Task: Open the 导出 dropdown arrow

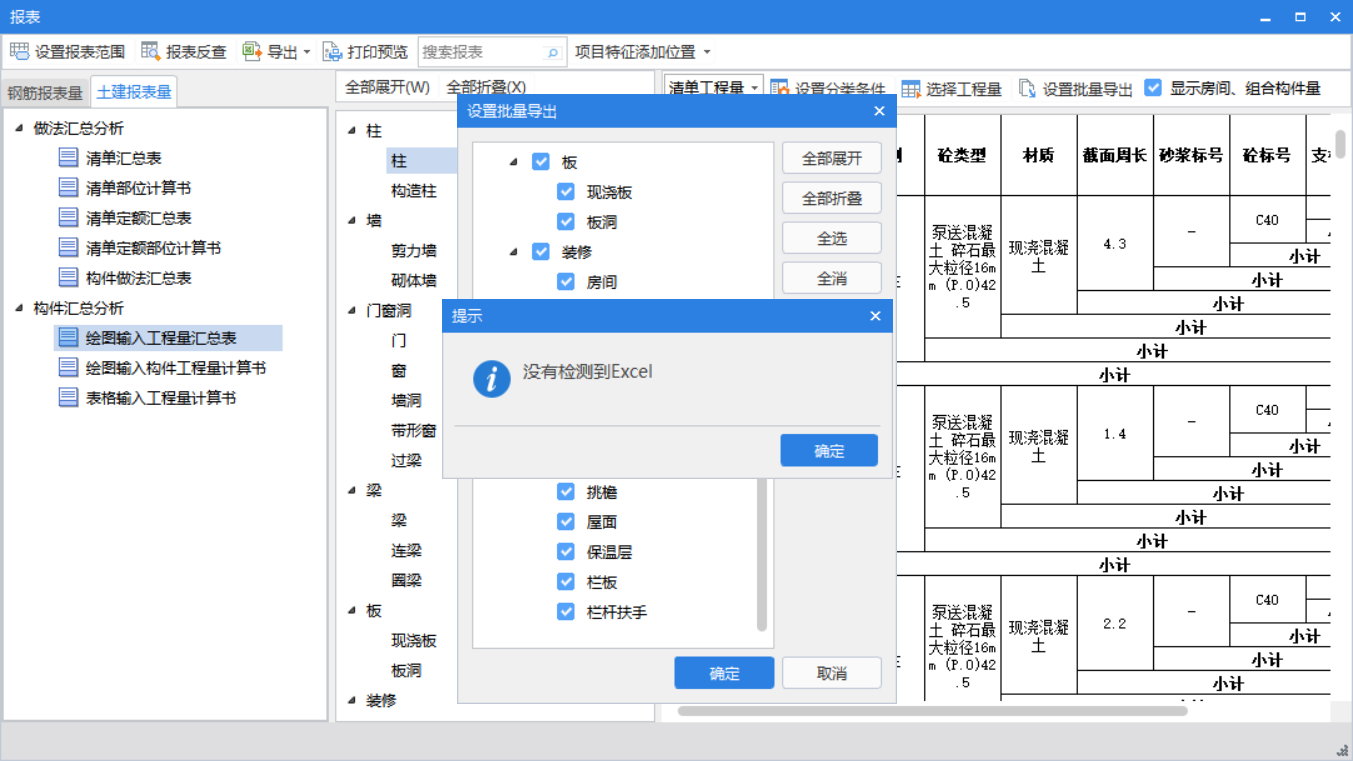Action: [307, 52]
